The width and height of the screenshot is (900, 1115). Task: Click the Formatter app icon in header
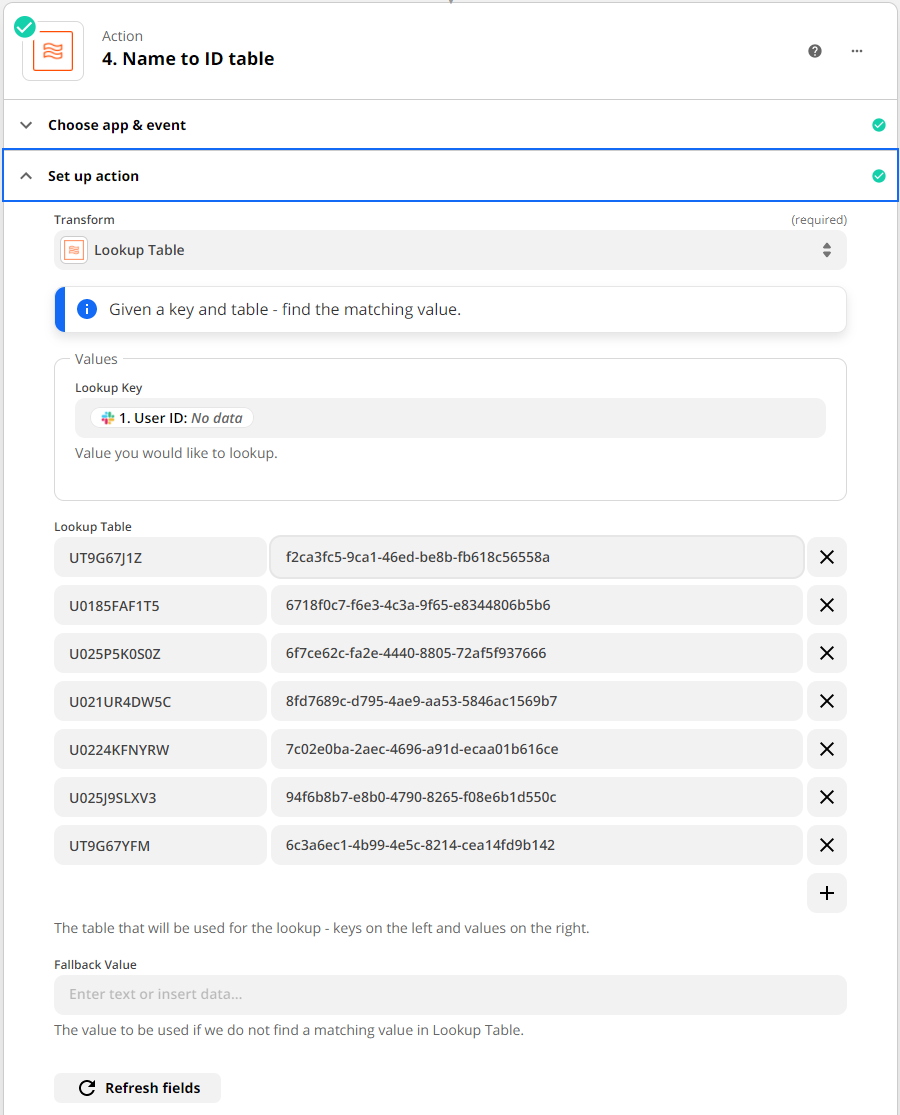coord(53,51)
